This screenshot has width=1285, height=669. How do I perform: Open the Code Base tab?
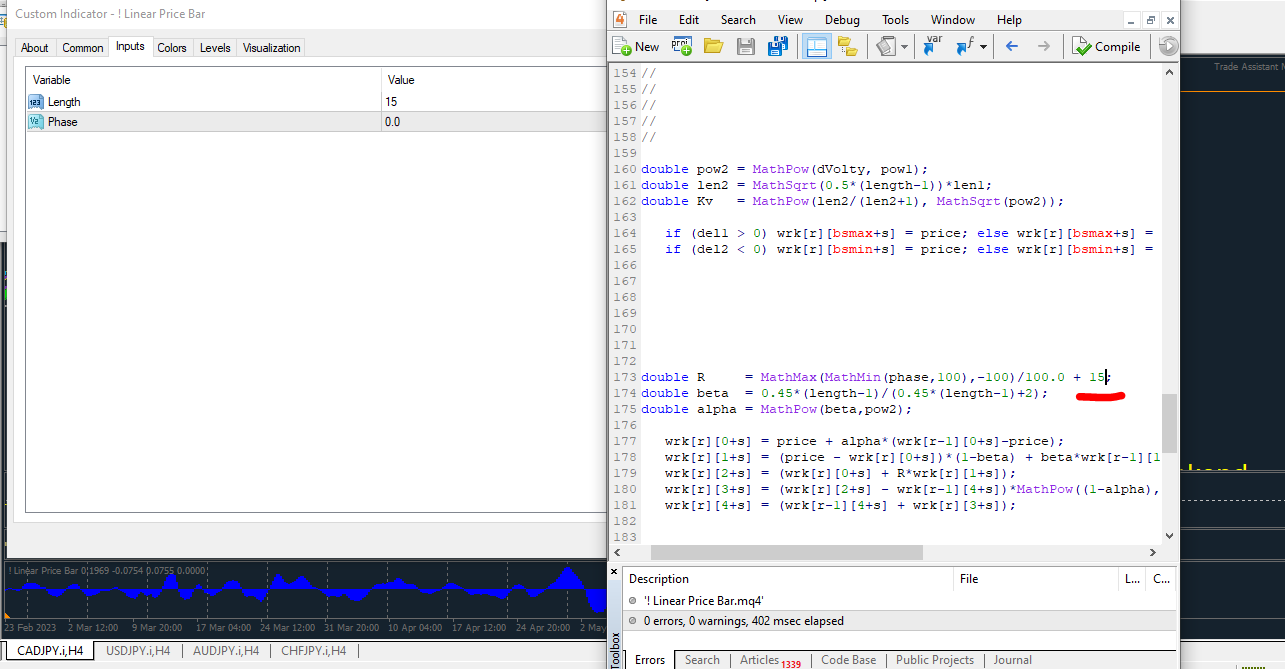848,660
